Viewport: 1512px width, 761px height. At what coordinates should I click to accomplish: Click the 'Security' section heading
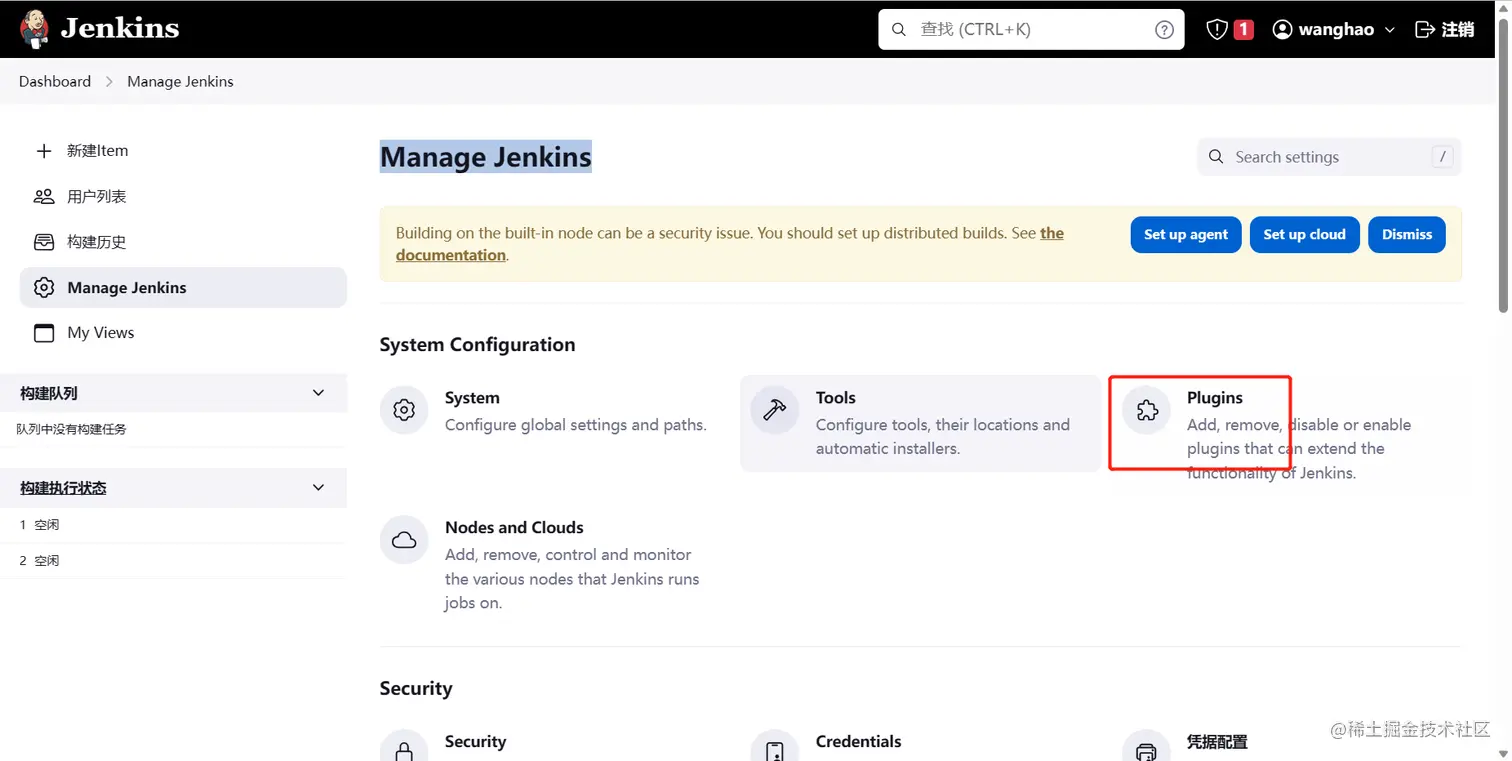tap(416, 689)
